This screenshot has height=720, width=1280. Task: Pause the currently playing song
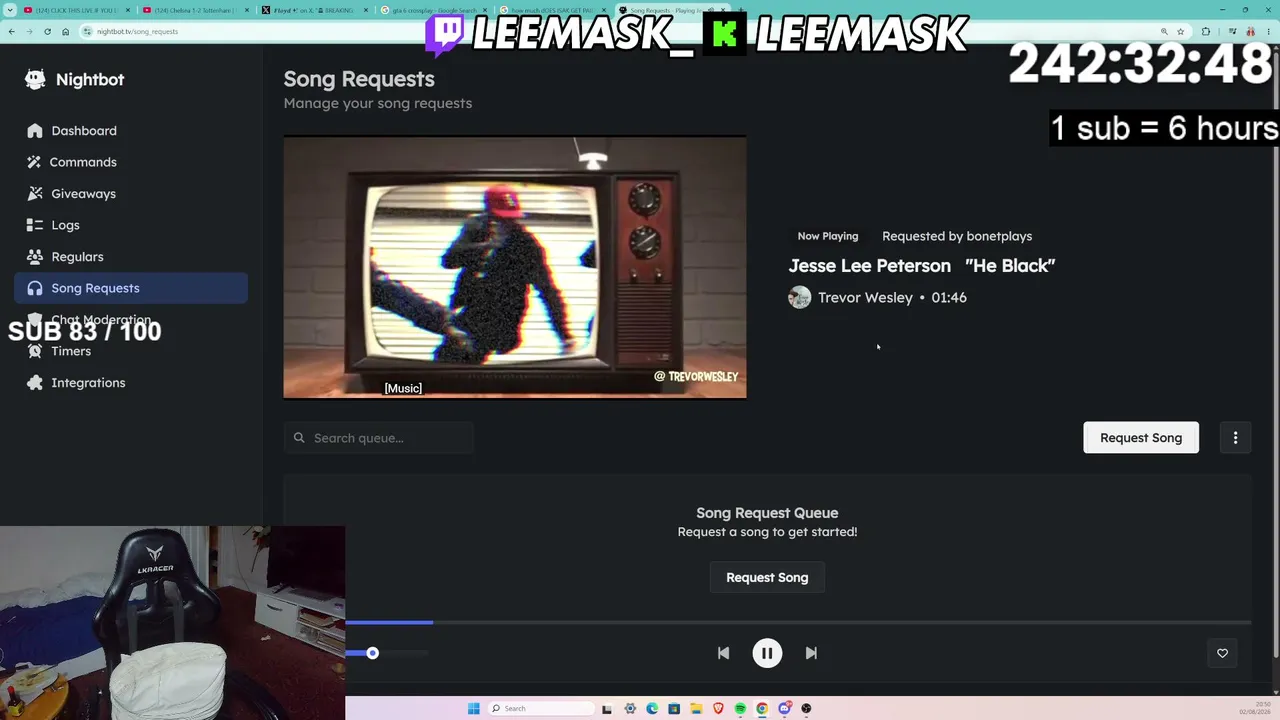(767, 653)
